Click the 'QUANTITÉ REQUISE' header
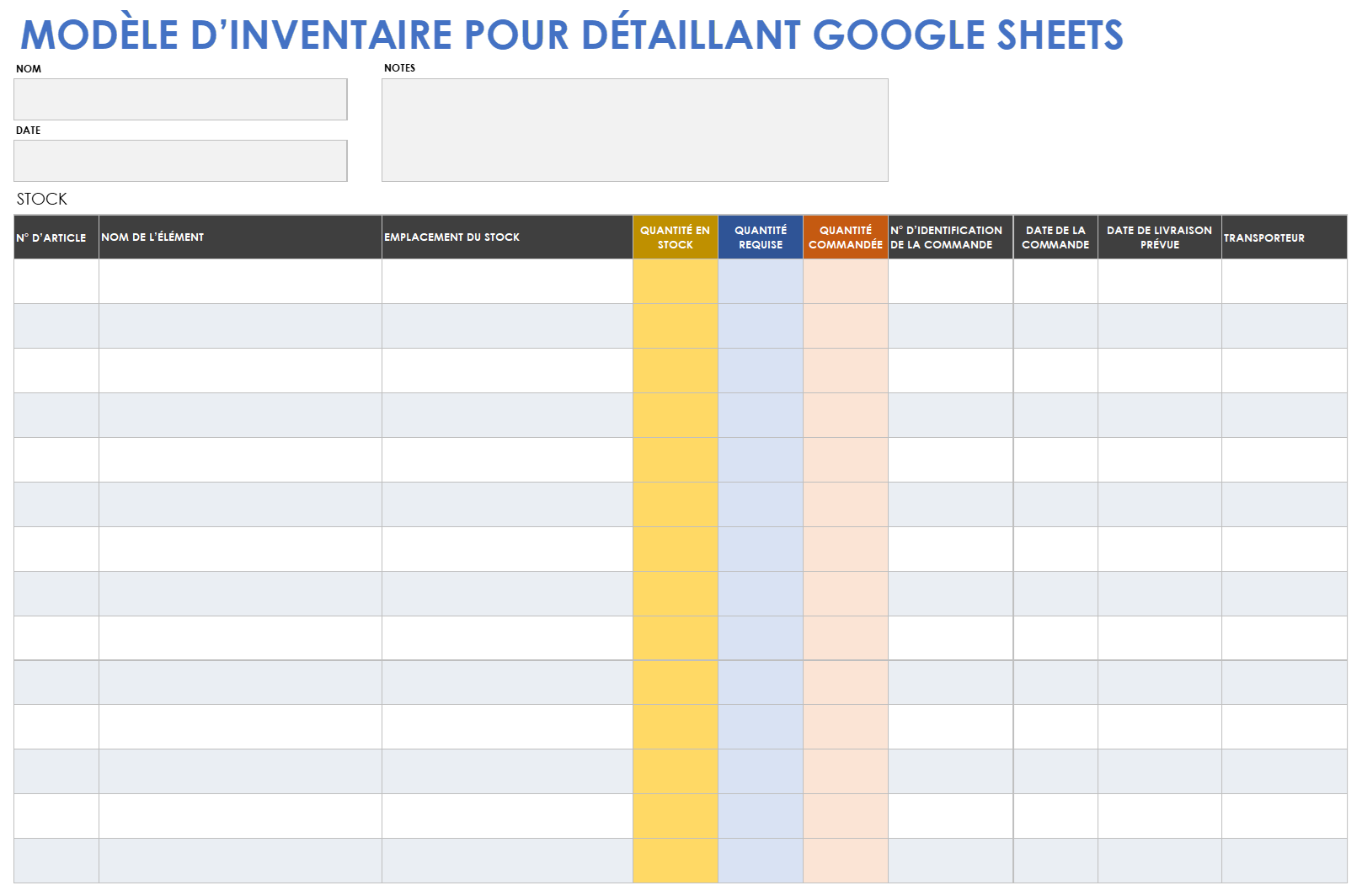The image size is (1362, 896). click(x=761, y=237)
